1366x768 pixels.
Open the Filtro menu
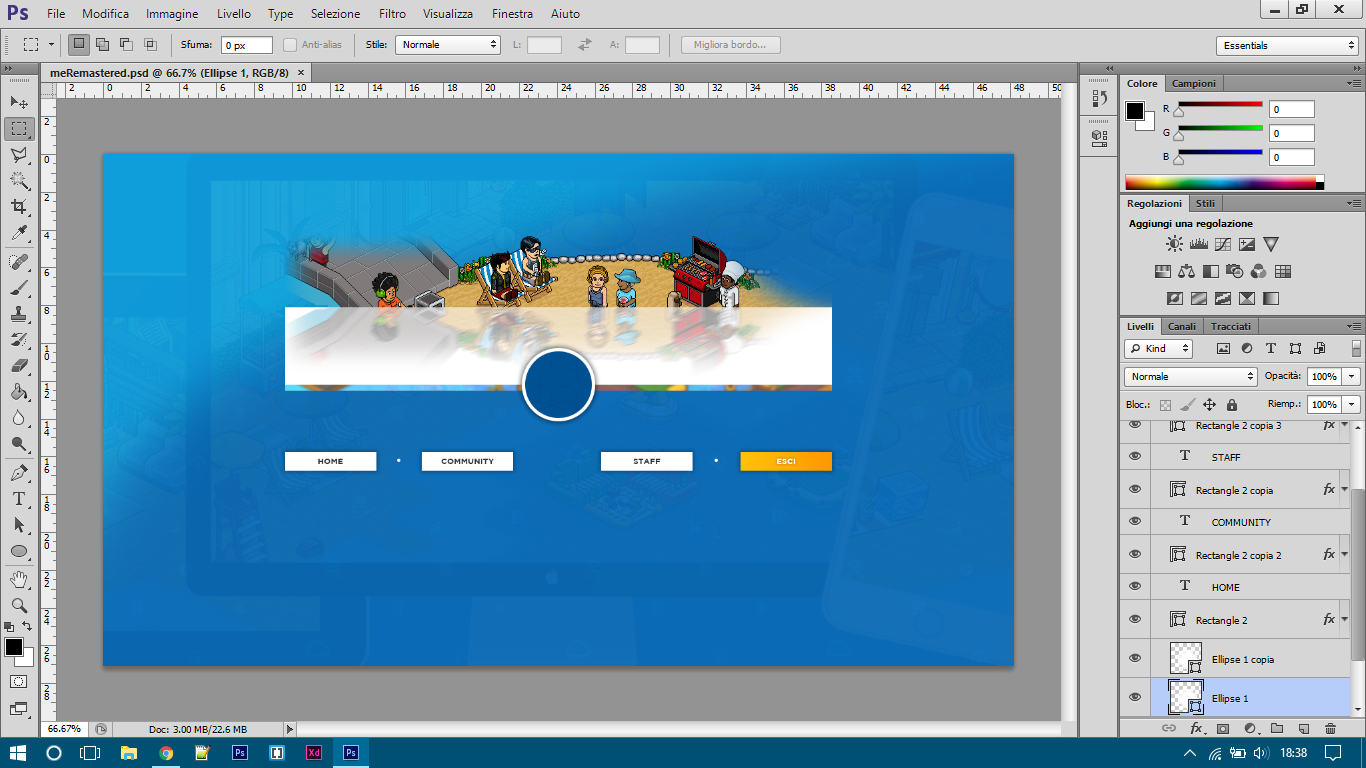[392, 14]
